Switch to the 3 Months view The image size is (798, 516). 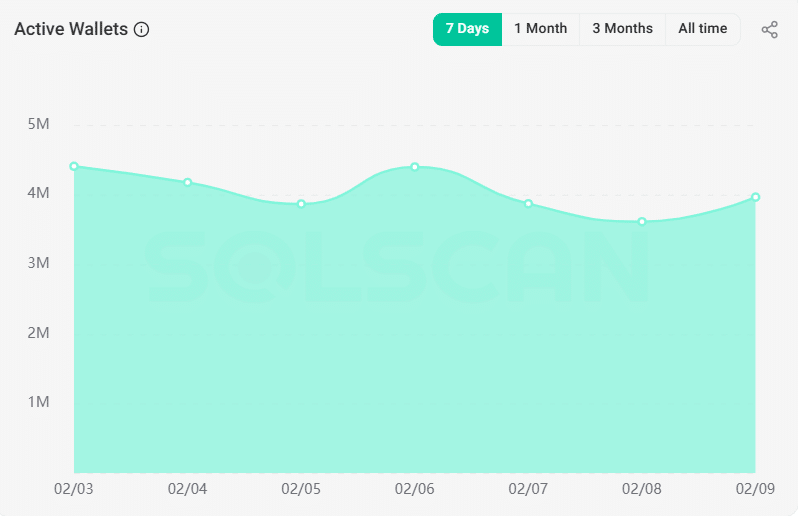coord(622,29)
